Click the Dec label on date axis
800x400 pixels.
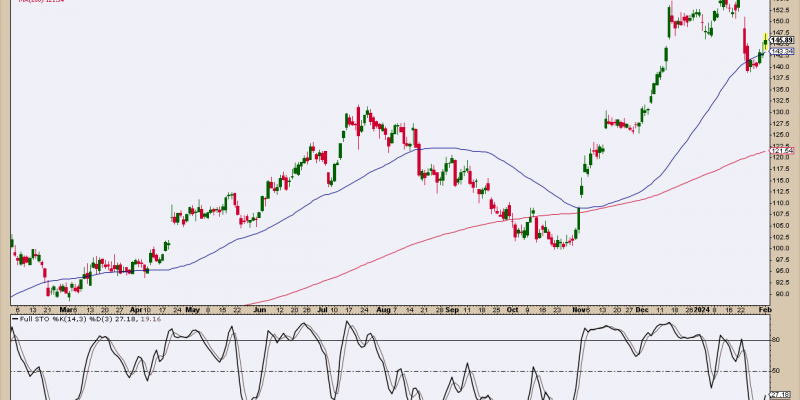pyautogui.click(x=644, y=310)
